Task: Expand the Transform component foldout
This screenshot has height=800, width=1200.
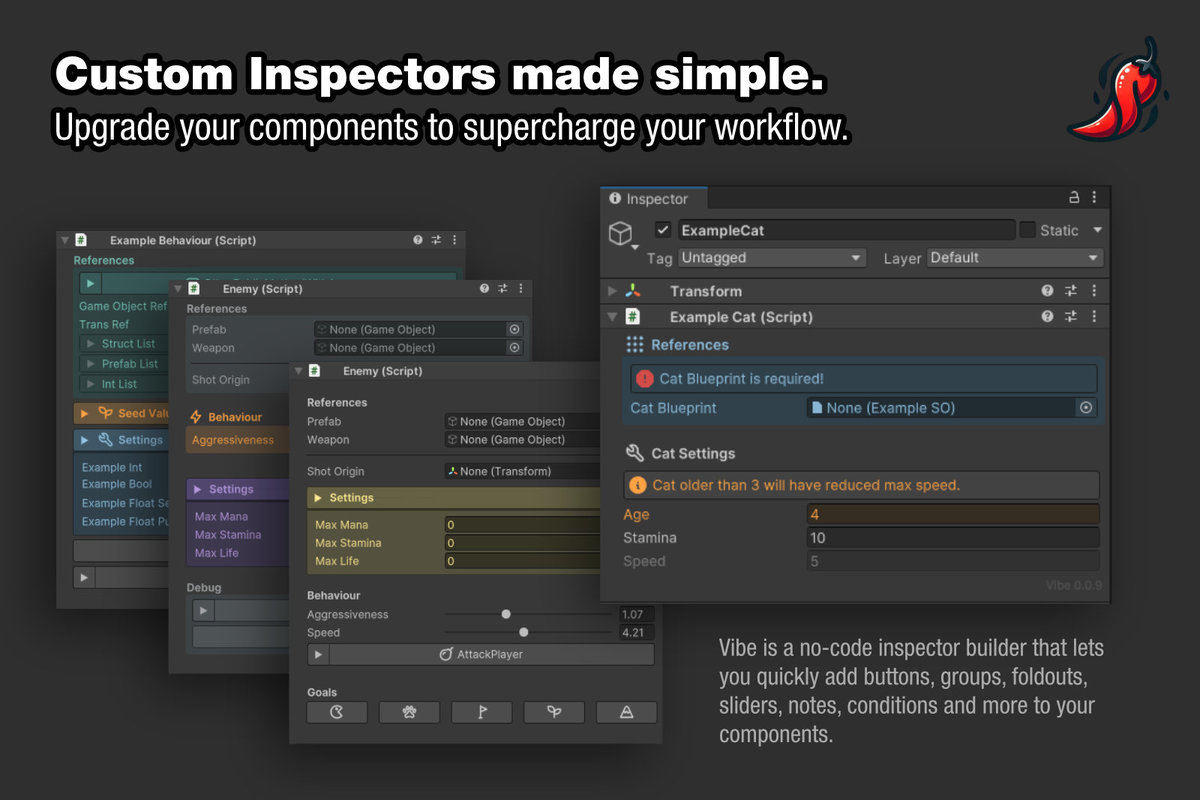Action: click(x=612, y=291)
